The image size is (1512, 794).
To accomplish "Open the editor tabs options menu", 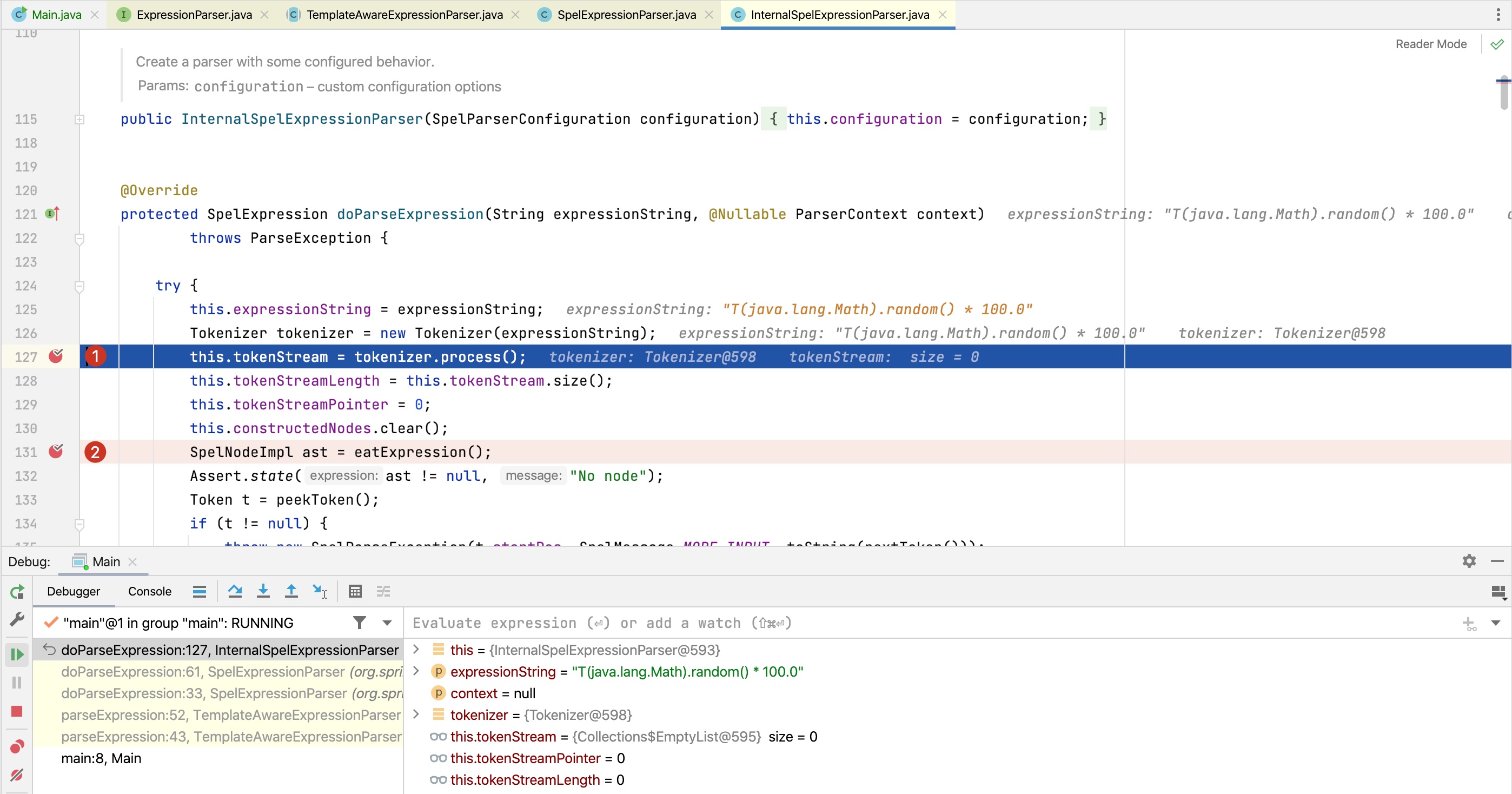I will click(x=1498, y=15).
